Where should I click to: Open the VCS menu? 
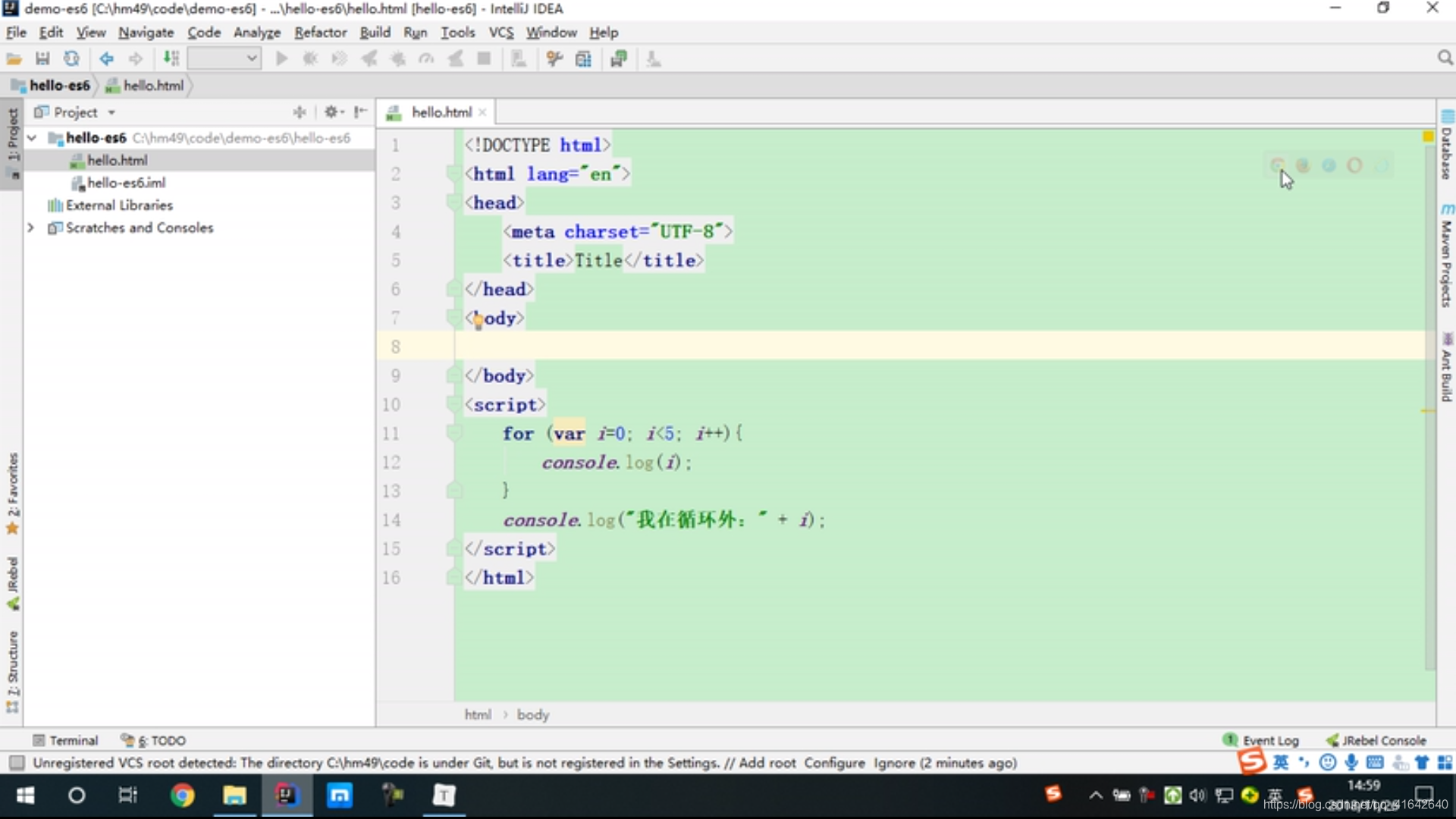point(500,33)
